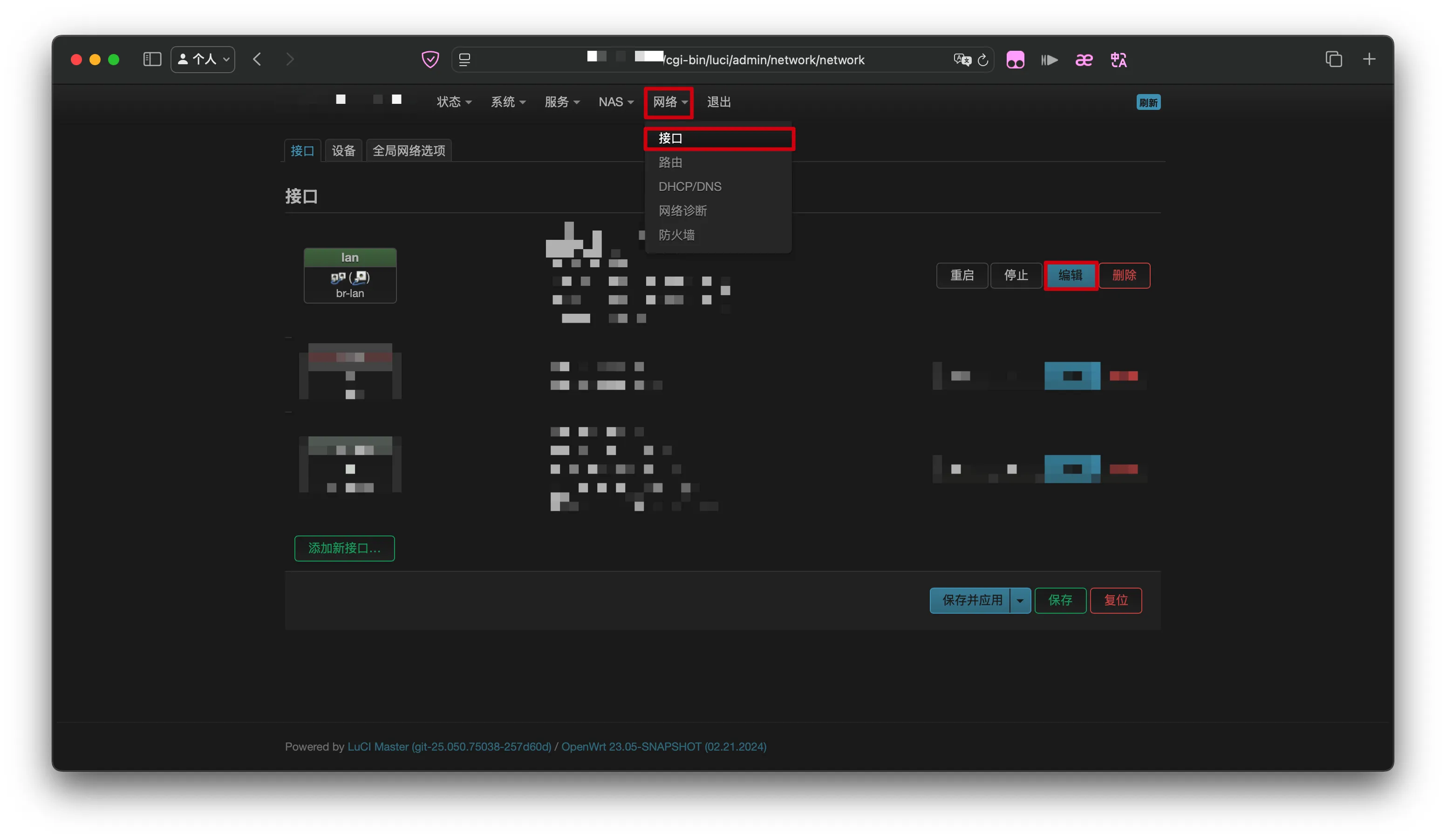The width and height of the screenshot is (1446, 840).
Task: Click the tab overview icon
Action: (1334, 59)
